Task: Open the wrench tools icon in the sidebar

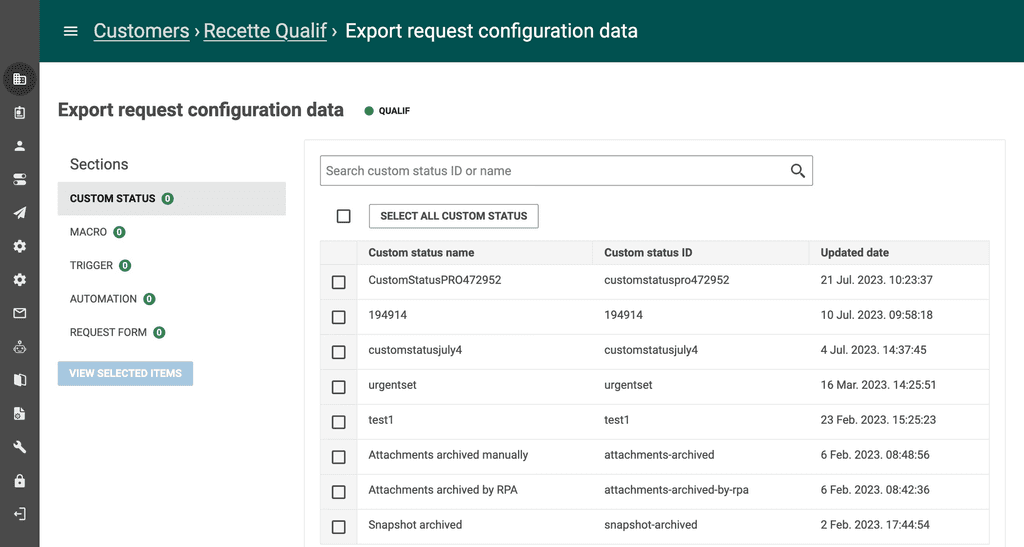Action: [x=19, y=447]
